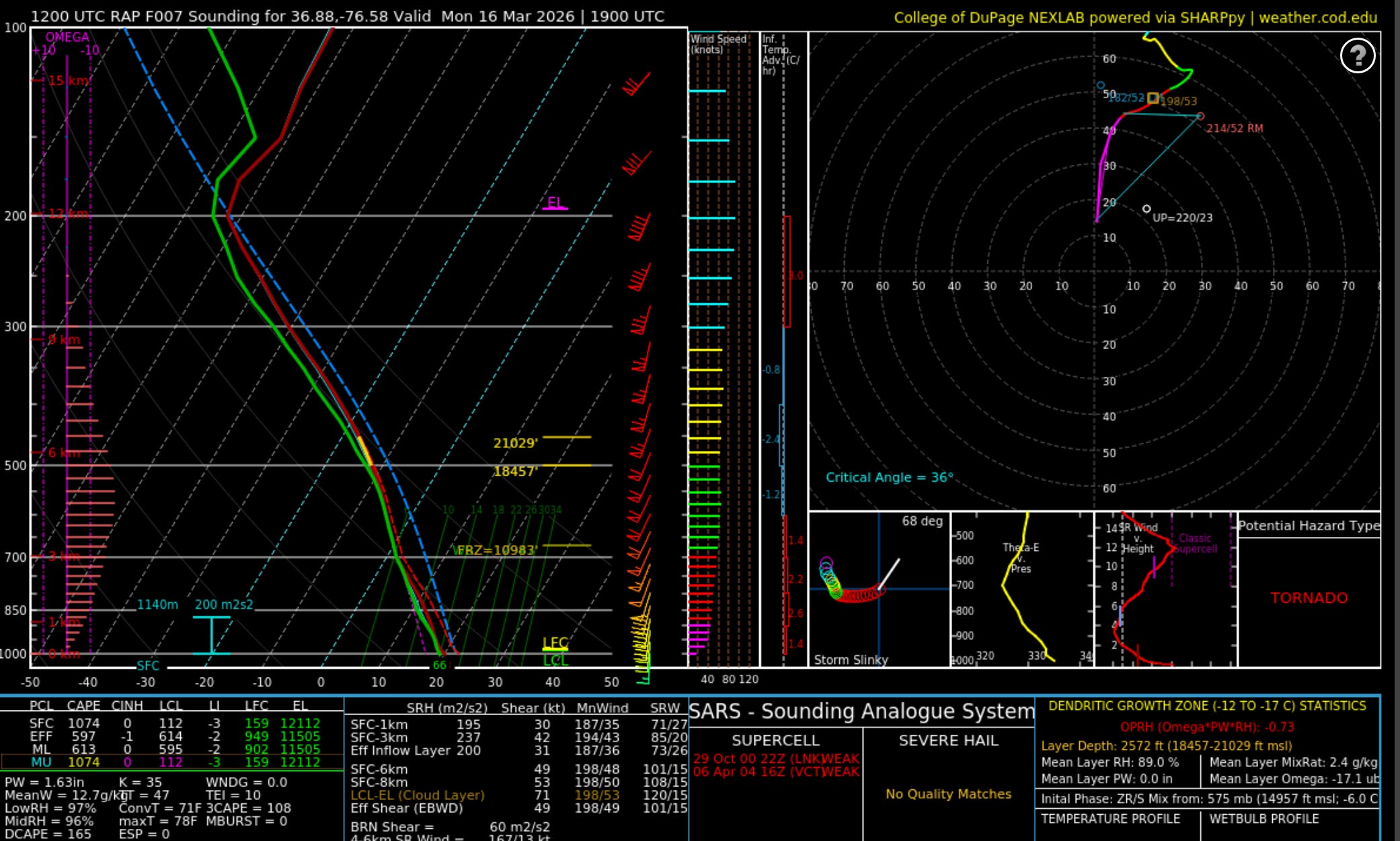Click the red TORNADO hazard text

pyautogui.click(x=1309, y=598)
